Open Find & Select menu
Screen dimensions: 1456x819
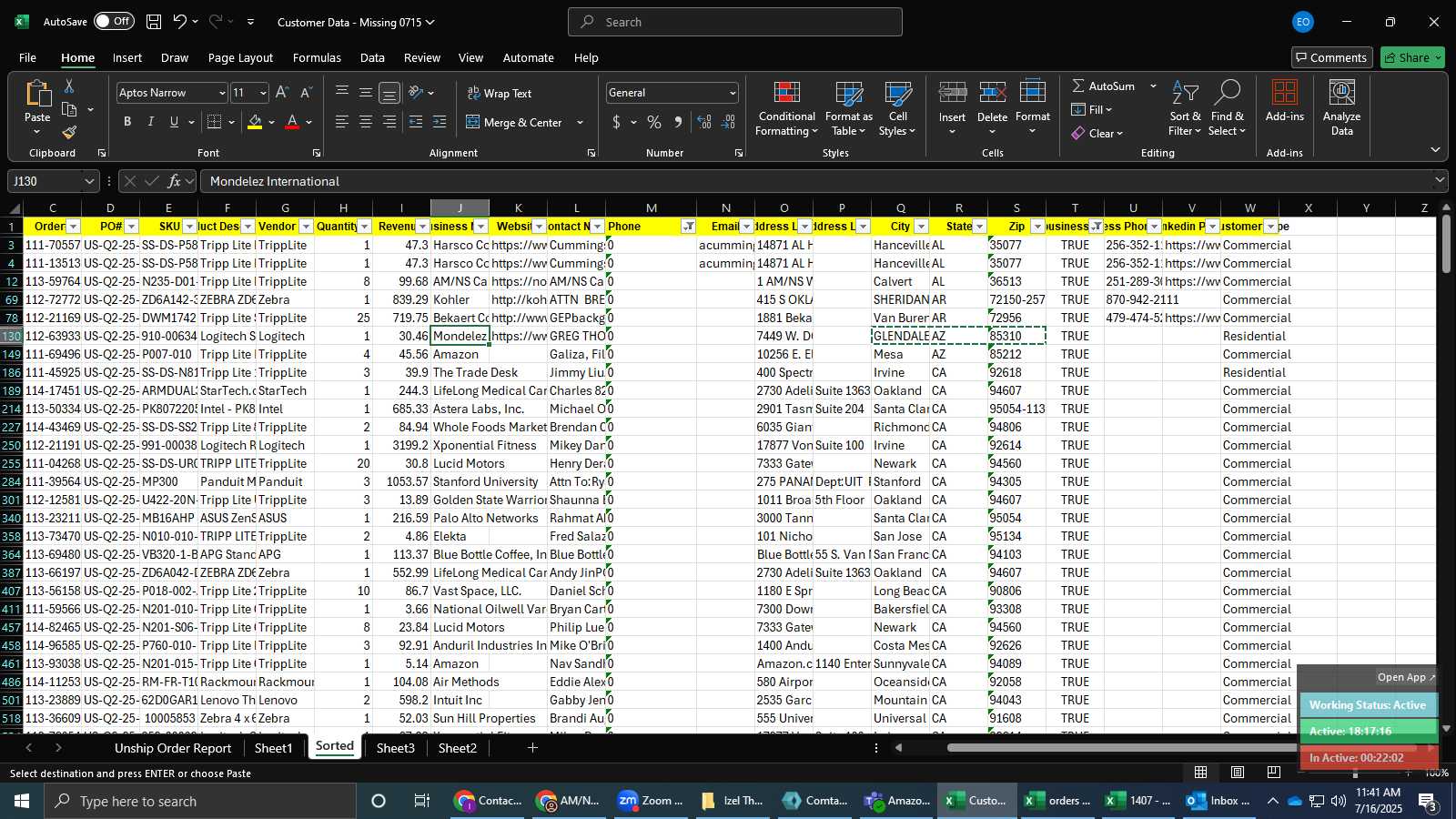click(1227, 109)
